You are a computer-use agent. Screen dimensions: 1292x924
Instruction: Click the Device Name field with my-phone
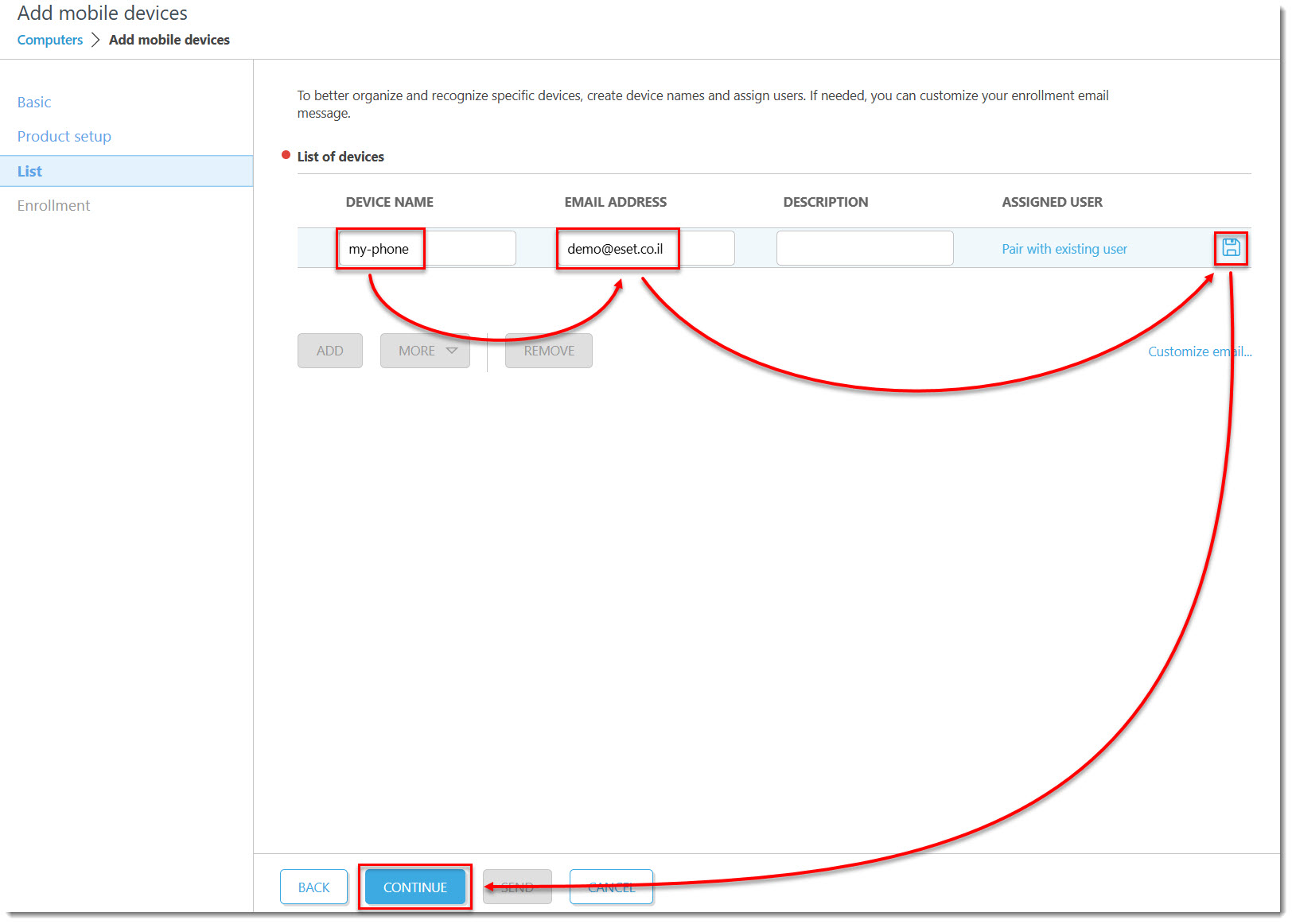click(427, 248)
